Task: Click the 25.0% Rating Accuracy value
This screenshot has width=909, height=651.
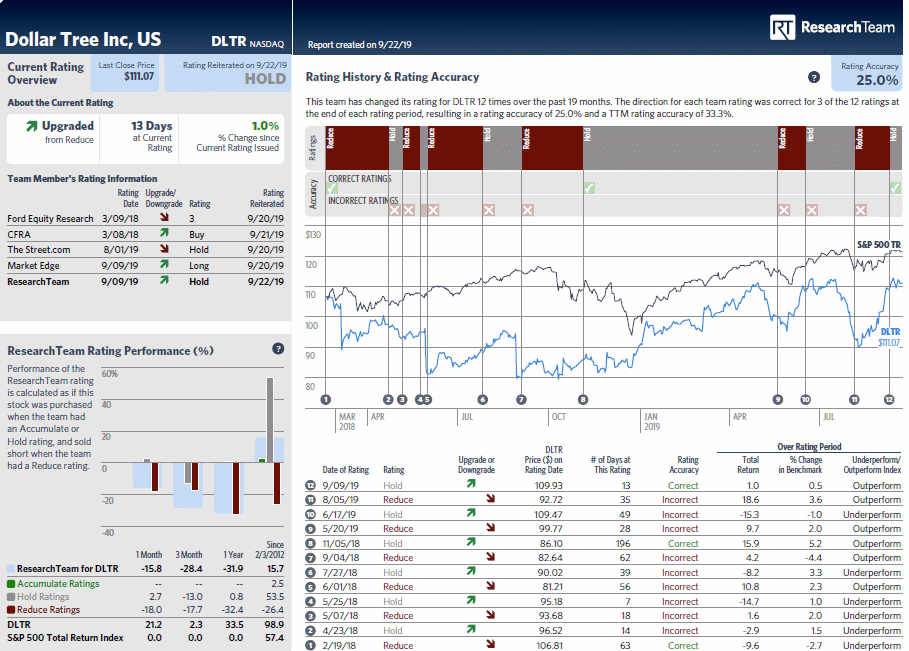Action: point(877,81)
